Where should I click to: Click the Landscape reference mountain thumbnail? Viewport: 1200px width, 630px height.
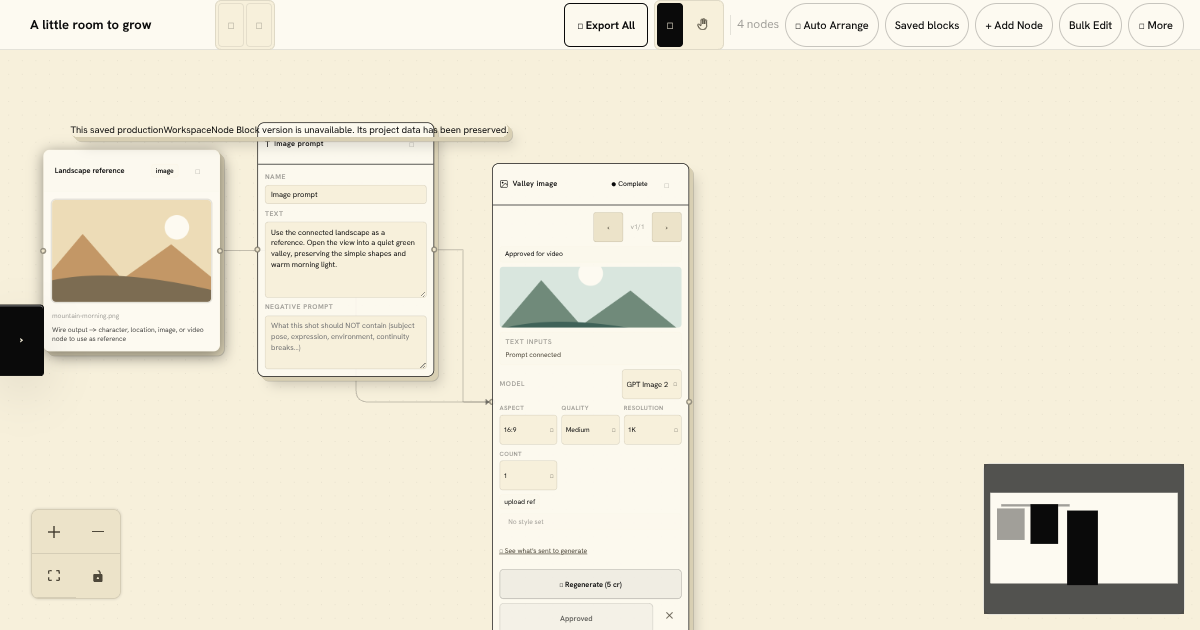(x=131, y=250)
